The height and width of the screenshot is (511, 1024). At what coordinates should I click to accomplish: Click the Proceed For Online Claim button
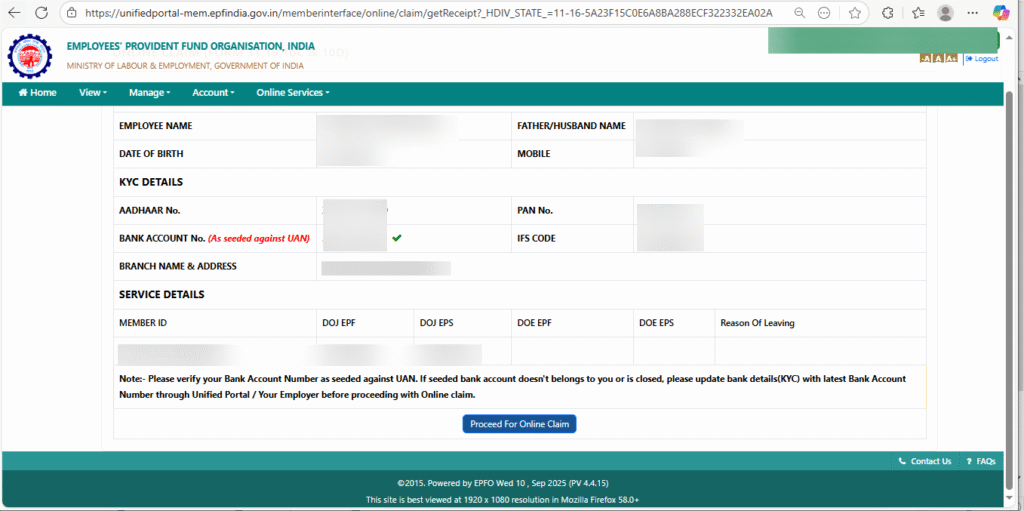pyautogui.click(x=519, y=424)
